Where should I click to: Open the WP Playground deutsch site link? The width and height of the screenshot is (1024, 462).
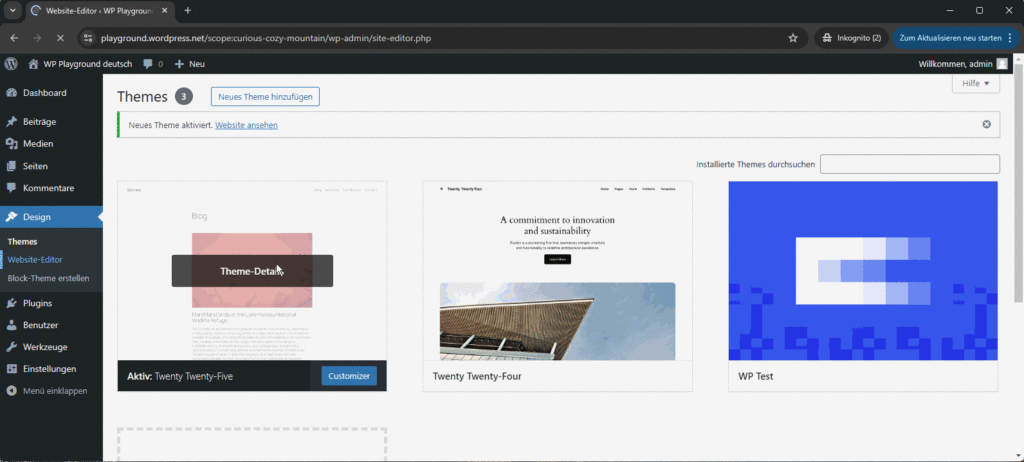[80, 63]
